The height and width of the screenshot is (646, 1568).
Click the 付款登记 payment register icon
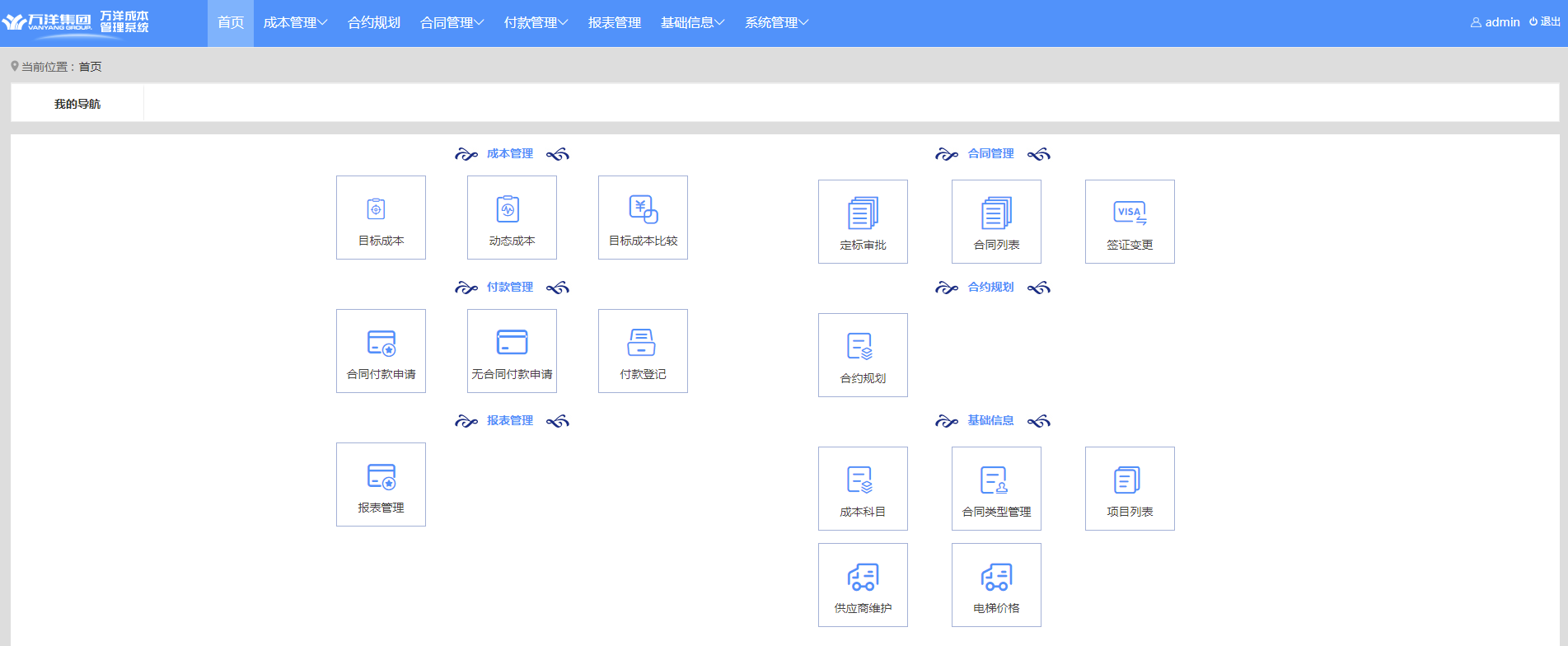coord(642,343)
